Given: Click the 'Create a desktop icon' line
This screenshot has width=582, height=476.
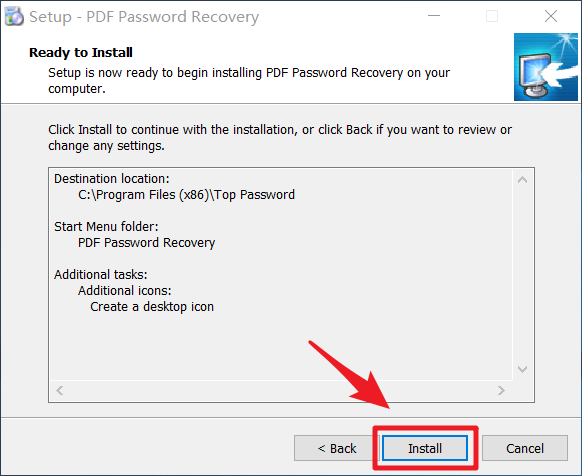Looking at the screenshot, I should click(152, 307).
